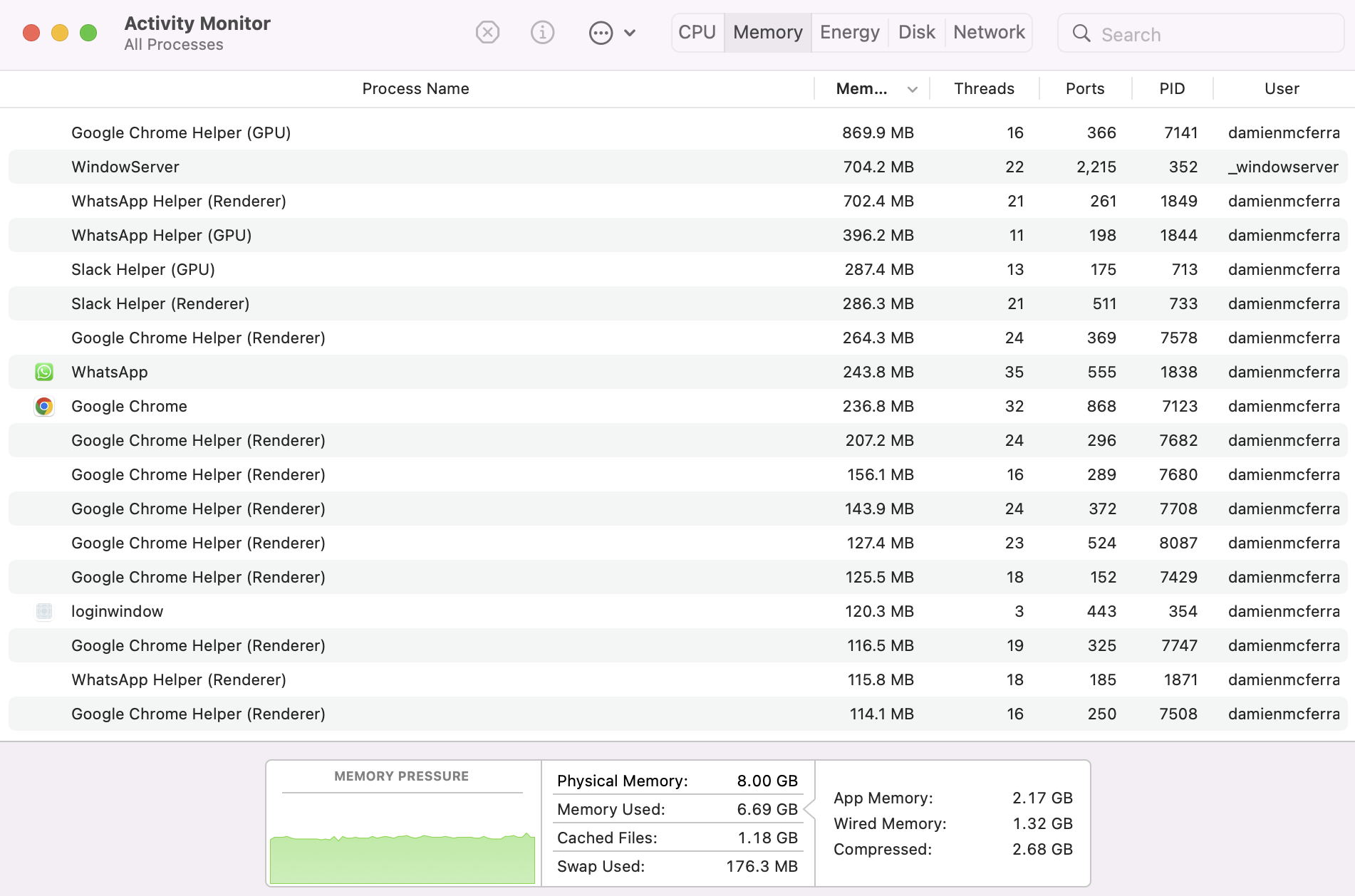Focus the Search field
Image resolution: width=1355 pixels, height=896 pixels.
1201,33
